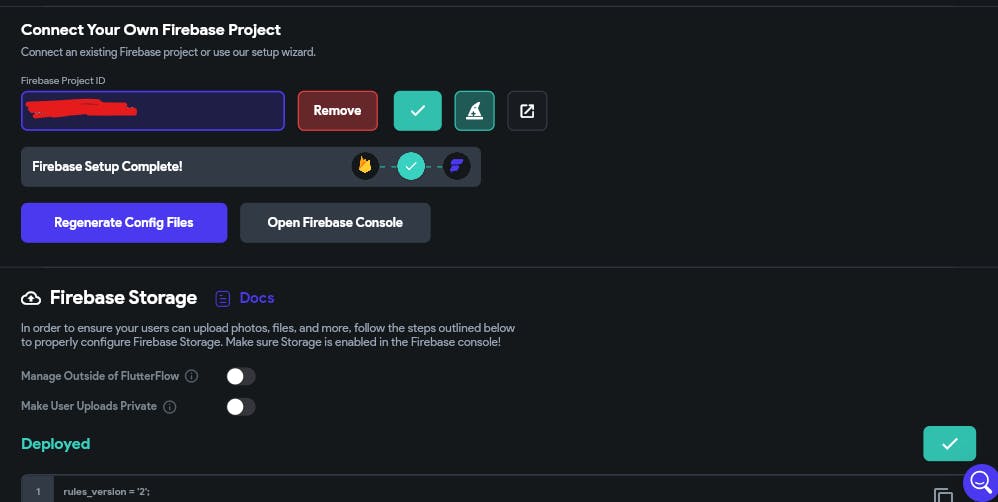Click the Firebase Setup Complete! text
The height and width of the screenshot is (502, 998).
point(107,167)
